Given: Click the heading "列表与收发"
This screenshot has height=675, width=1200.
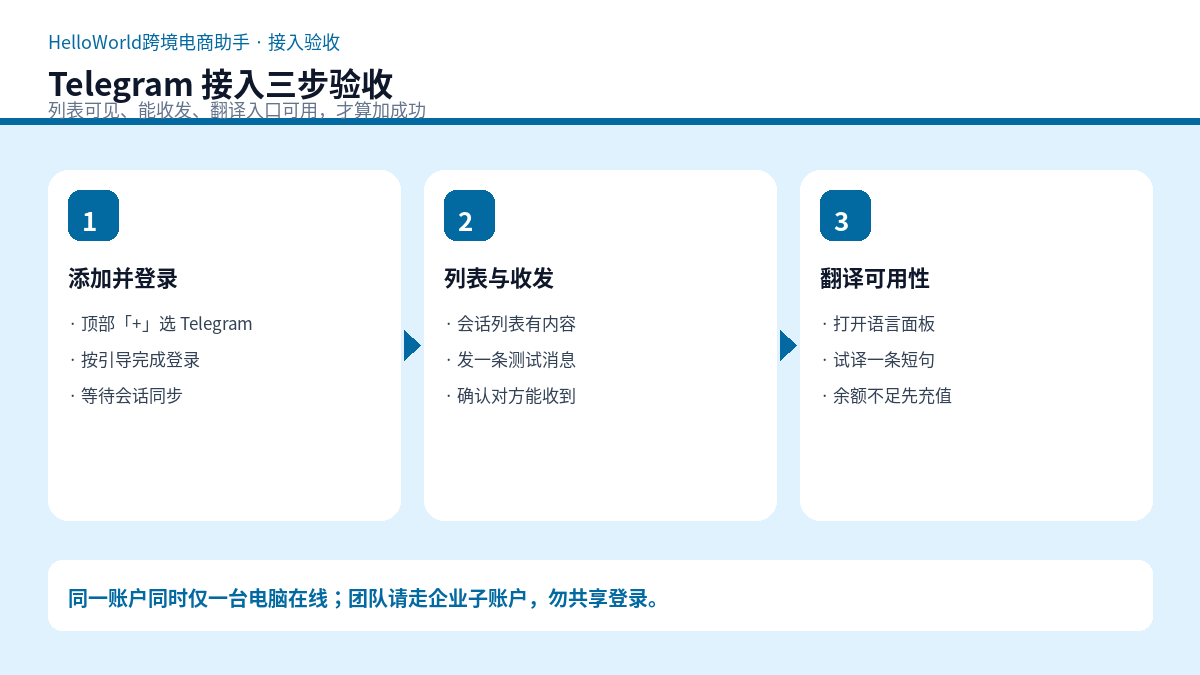Looking at the screenshot, I should point(499,279).
